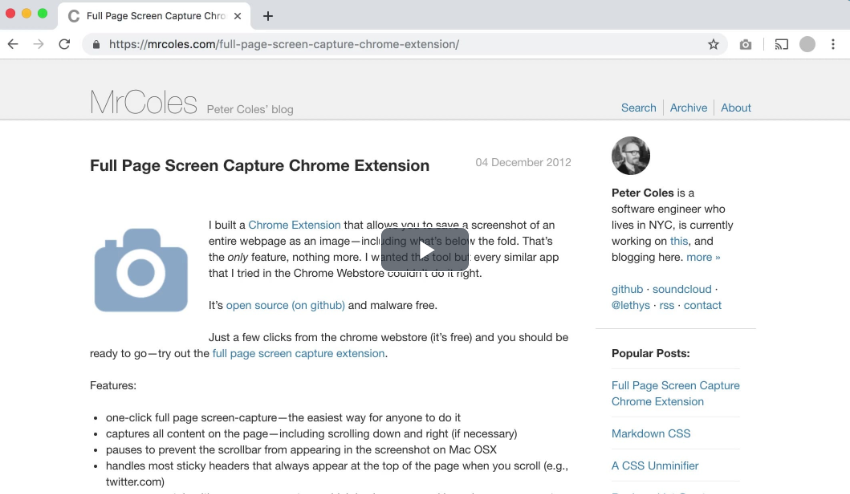The image size is (850, 494).
Task: Close the Full Page Screen Capture tab
Action: (x=237, y=16)
